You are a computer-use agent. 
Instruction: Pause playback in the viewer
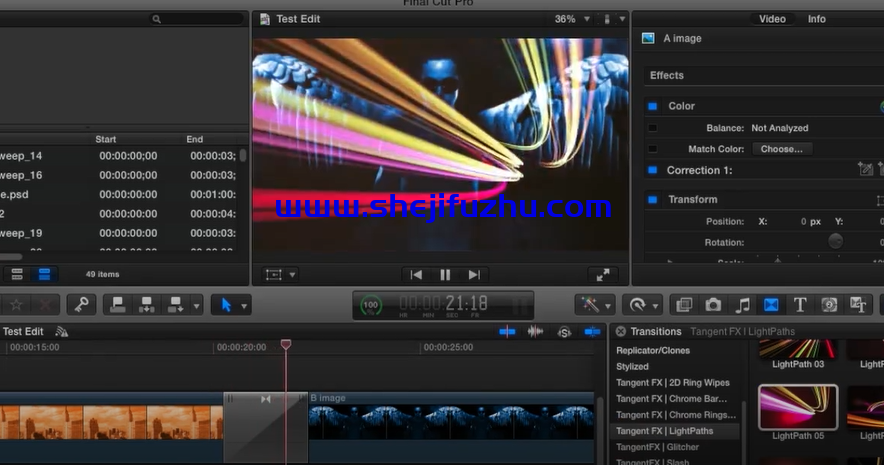pos(445,274)
